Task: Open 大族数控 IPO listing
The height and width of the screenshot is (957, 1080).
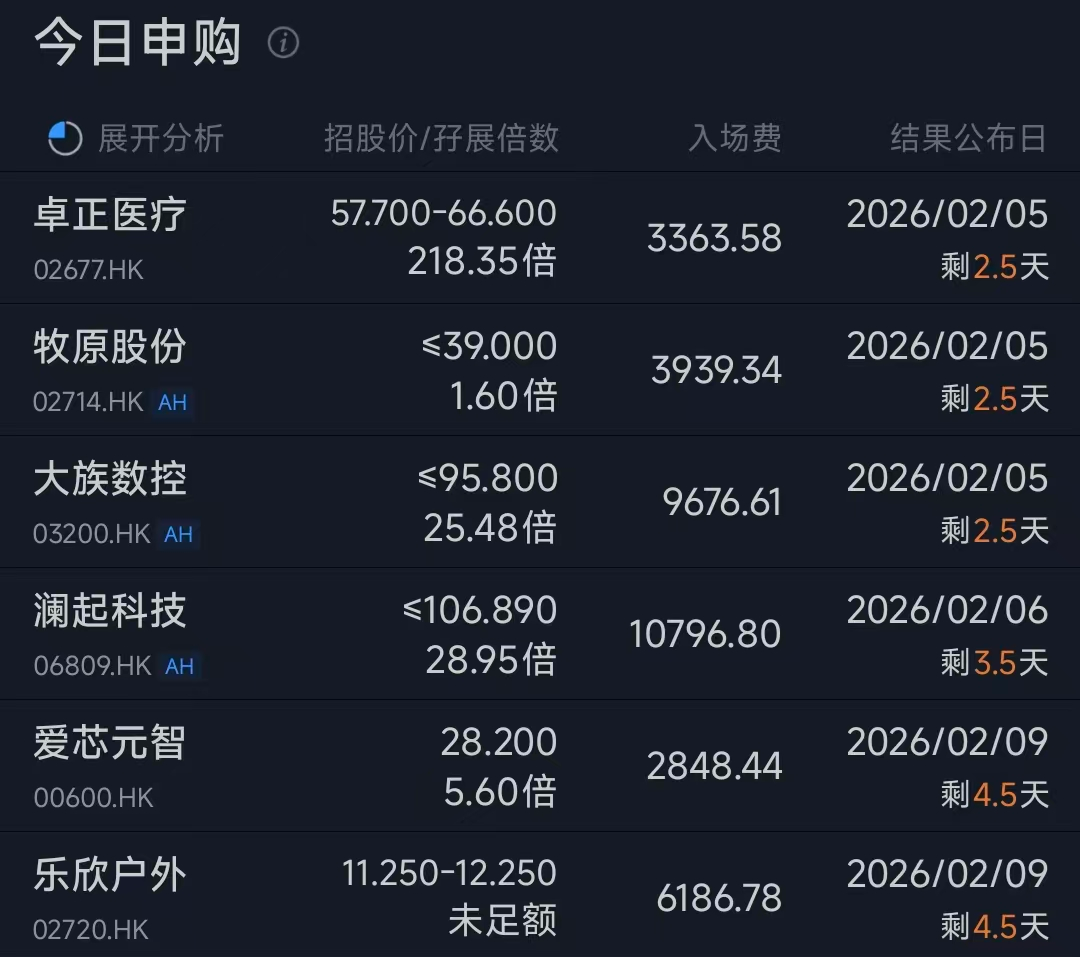Action: pyautogui.click(x=110, y=480)
